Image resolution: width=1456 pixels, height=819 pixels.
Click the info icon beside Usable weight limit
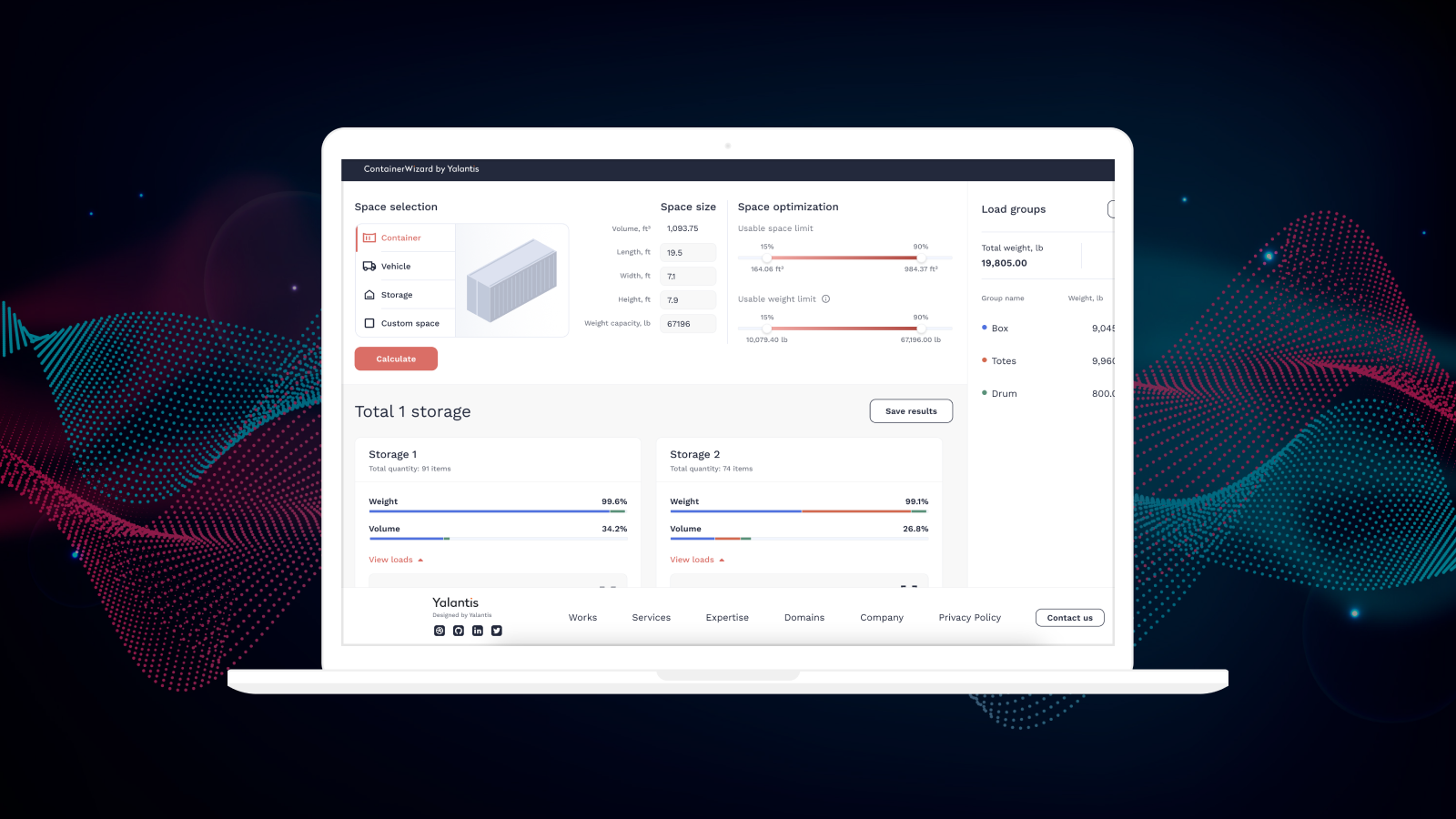click(x=826, y=299)
